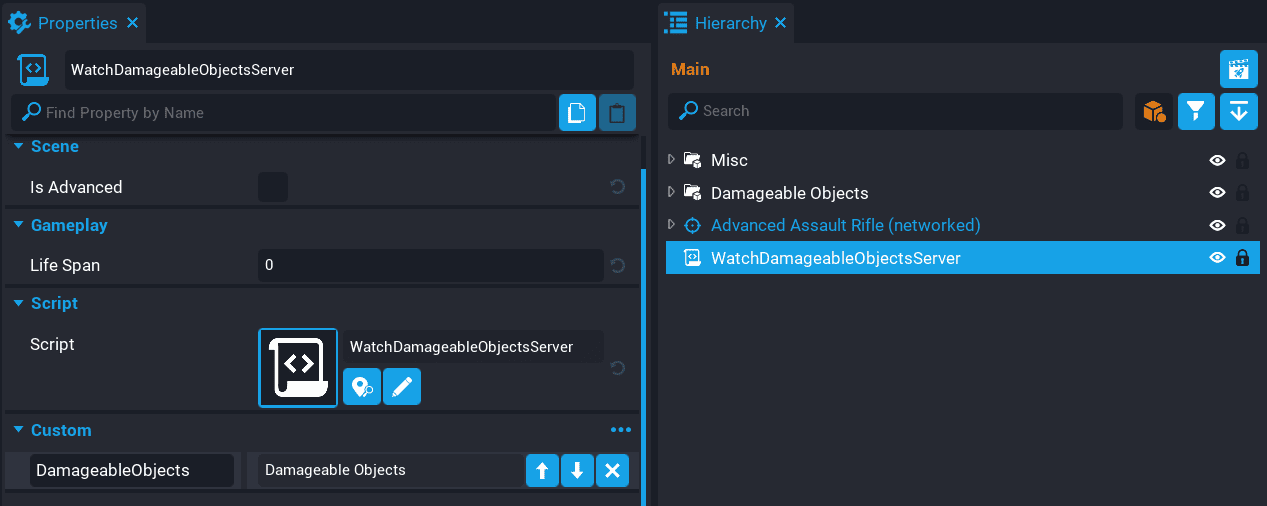Click the copy properties icon
Screen dimensions: 1267x506
pos(577,113)
